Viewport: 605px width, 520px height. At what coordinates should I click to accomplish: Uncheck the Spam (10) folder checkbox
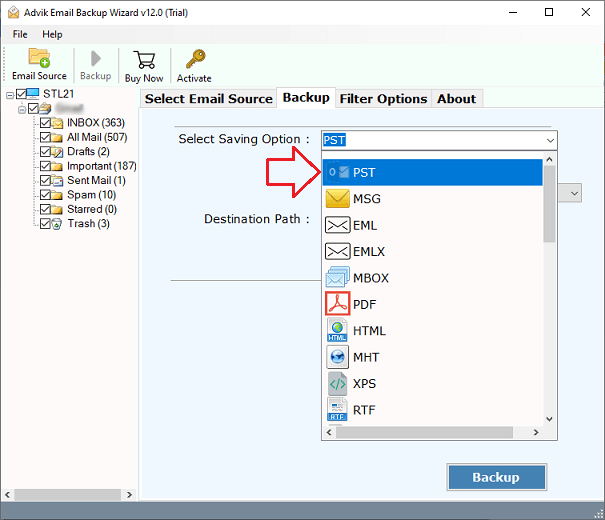[x=44, y=195]
